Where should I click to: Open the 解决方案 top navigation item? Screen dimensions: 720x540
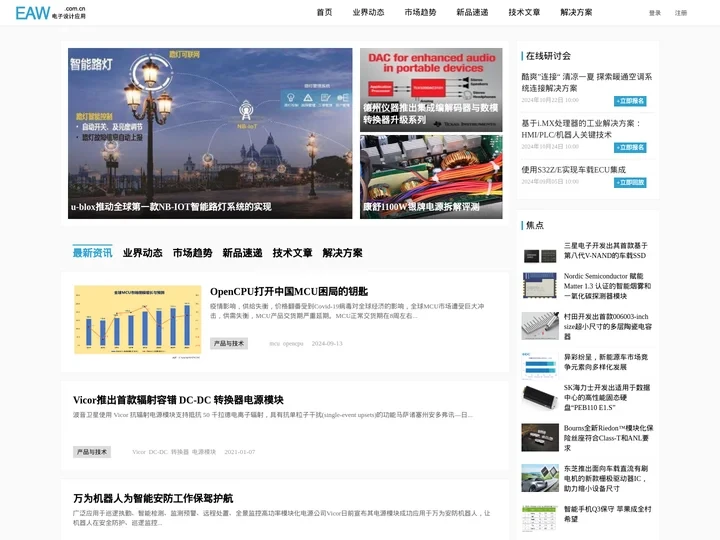576,12
